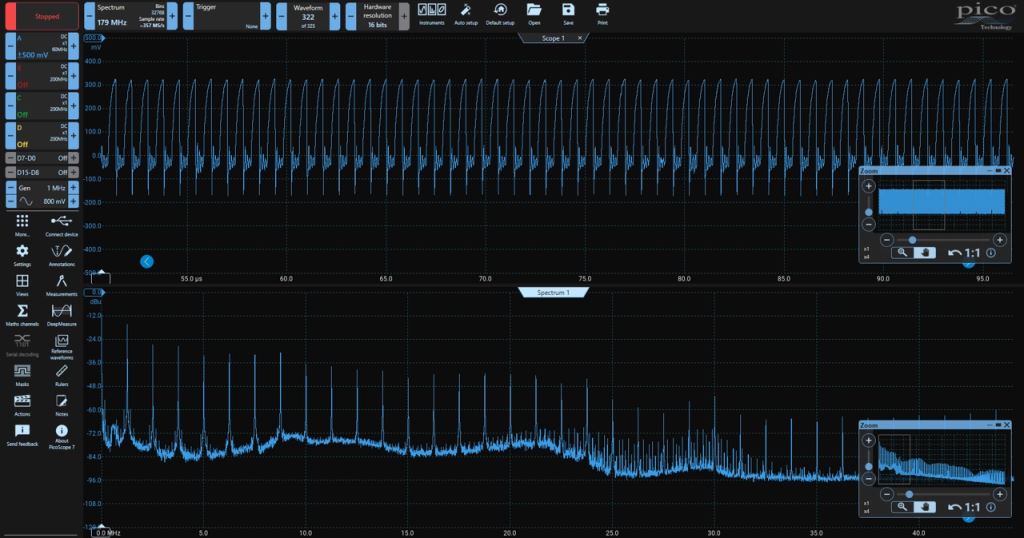Open the Spectrum 179 MHz settings
This screenshot has width=1024, height=538.
[x=131, y=16]
